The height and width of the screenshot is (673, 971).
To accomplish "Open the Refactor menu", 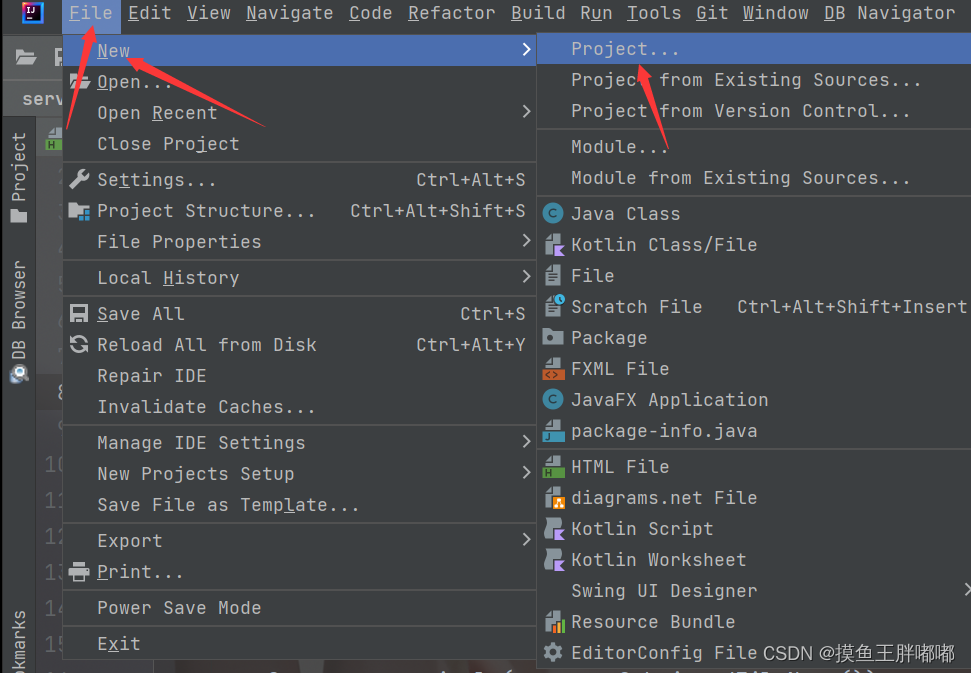I will [451, 13].
